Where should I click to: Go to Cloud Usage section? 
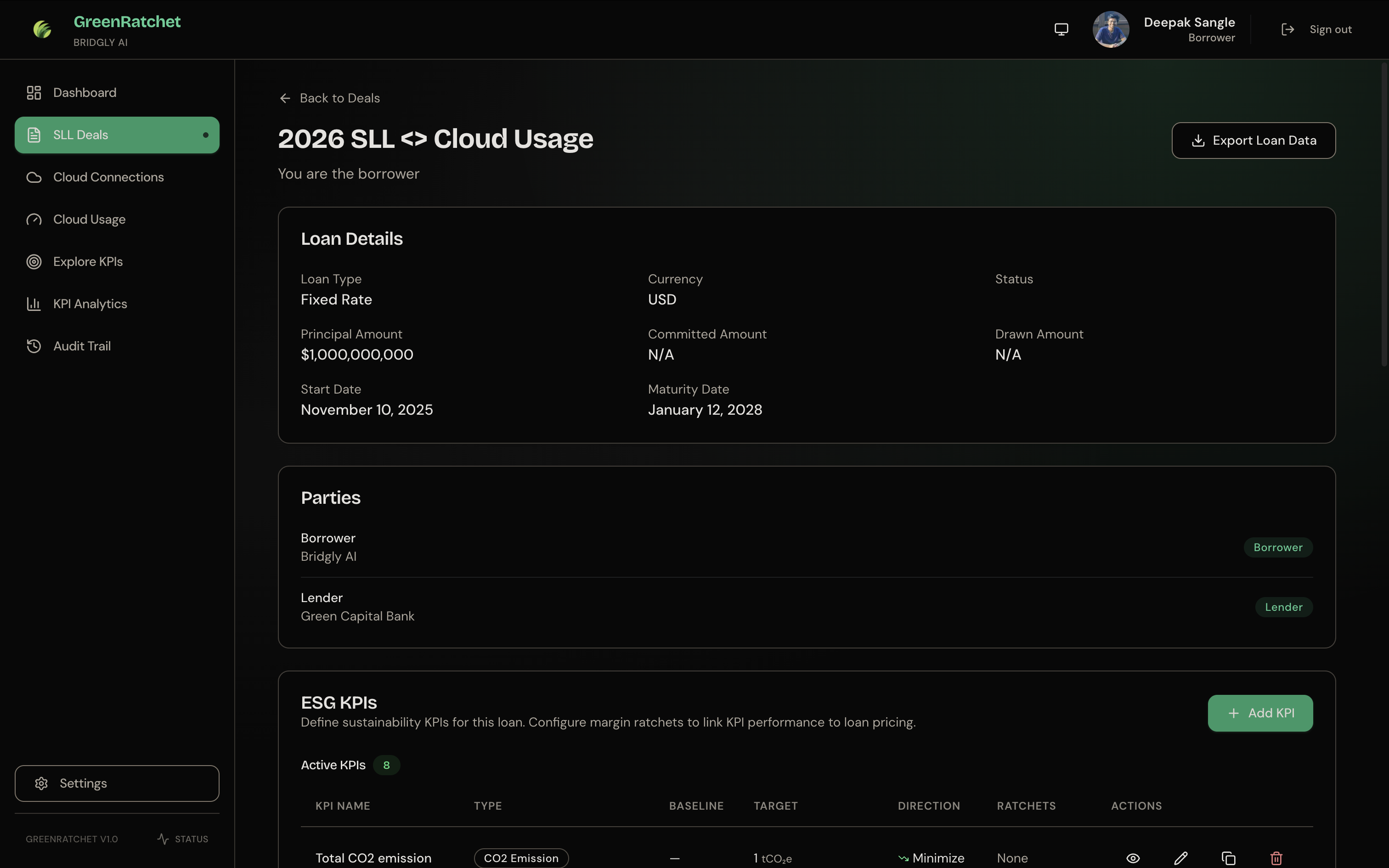pyautogui.click(x=89, y=220)
